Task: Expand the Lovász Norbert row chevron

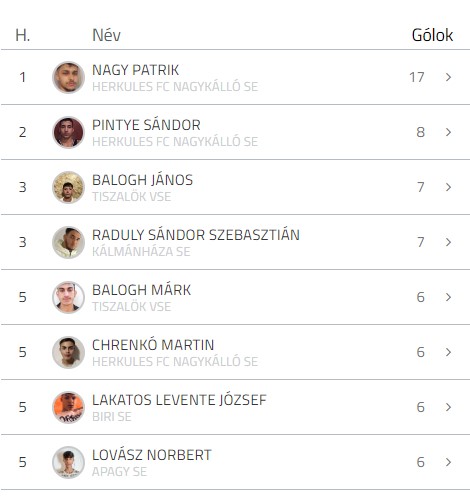Action: (x=448, y=462)
